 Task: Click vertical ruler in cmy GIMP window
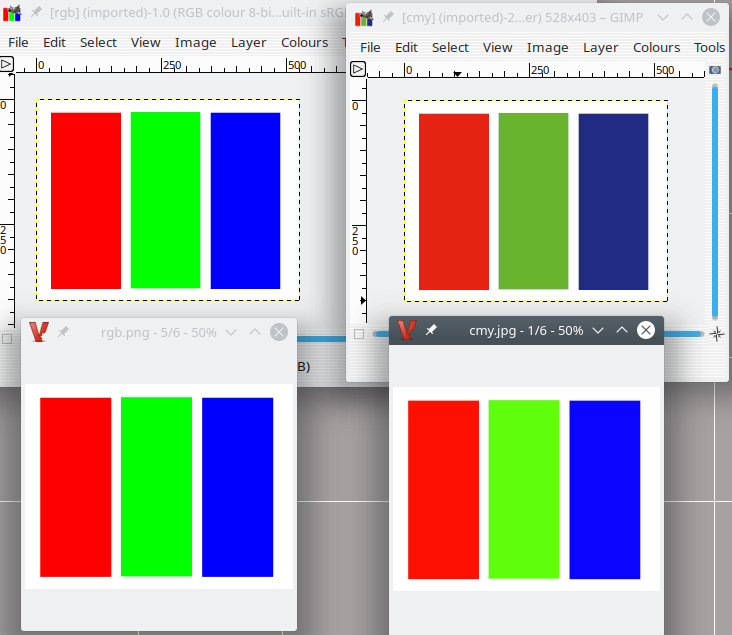359,201
